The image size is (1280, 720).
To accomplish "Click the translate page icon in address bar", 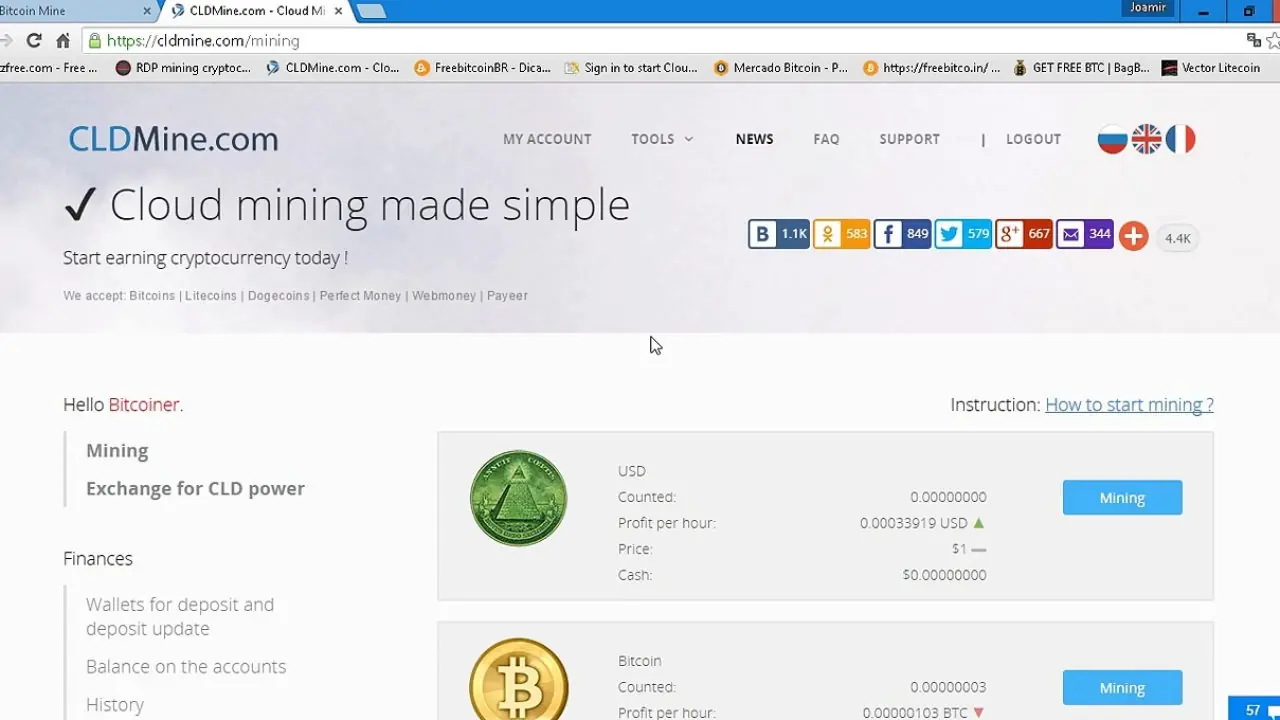I will pyautogui.click(x=1253, y=41).
